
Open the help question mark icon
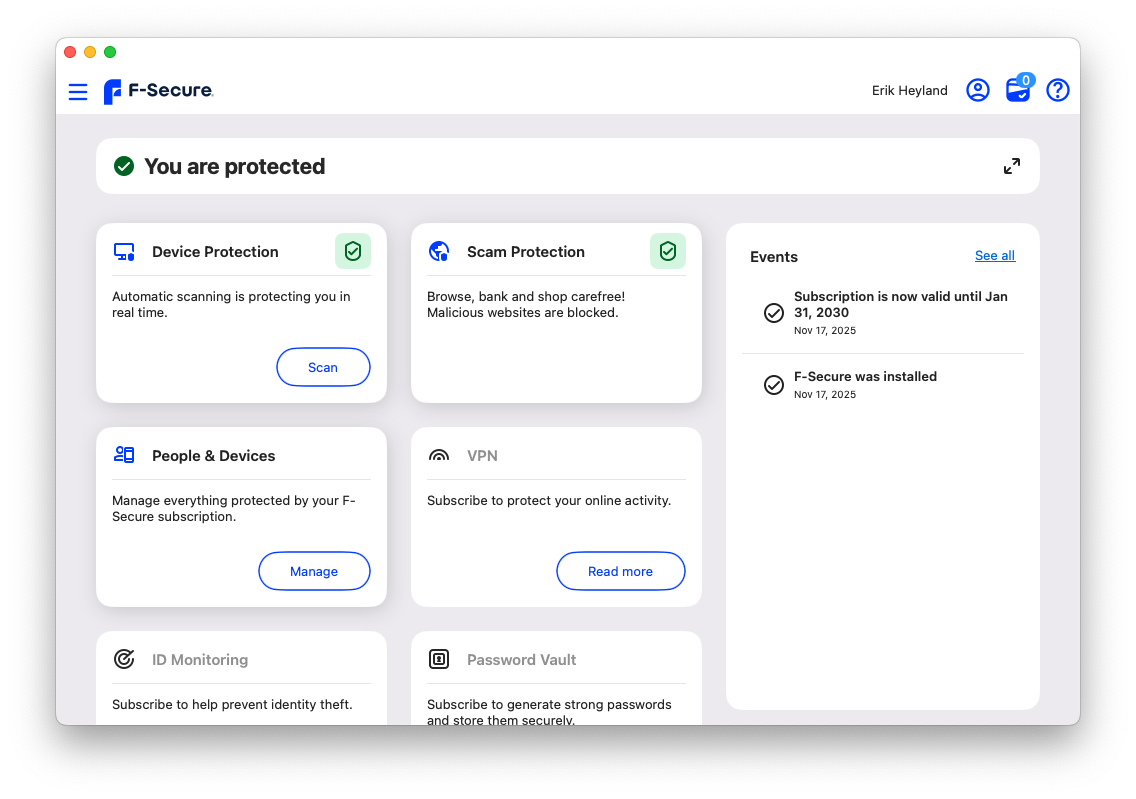(1057, 90)
